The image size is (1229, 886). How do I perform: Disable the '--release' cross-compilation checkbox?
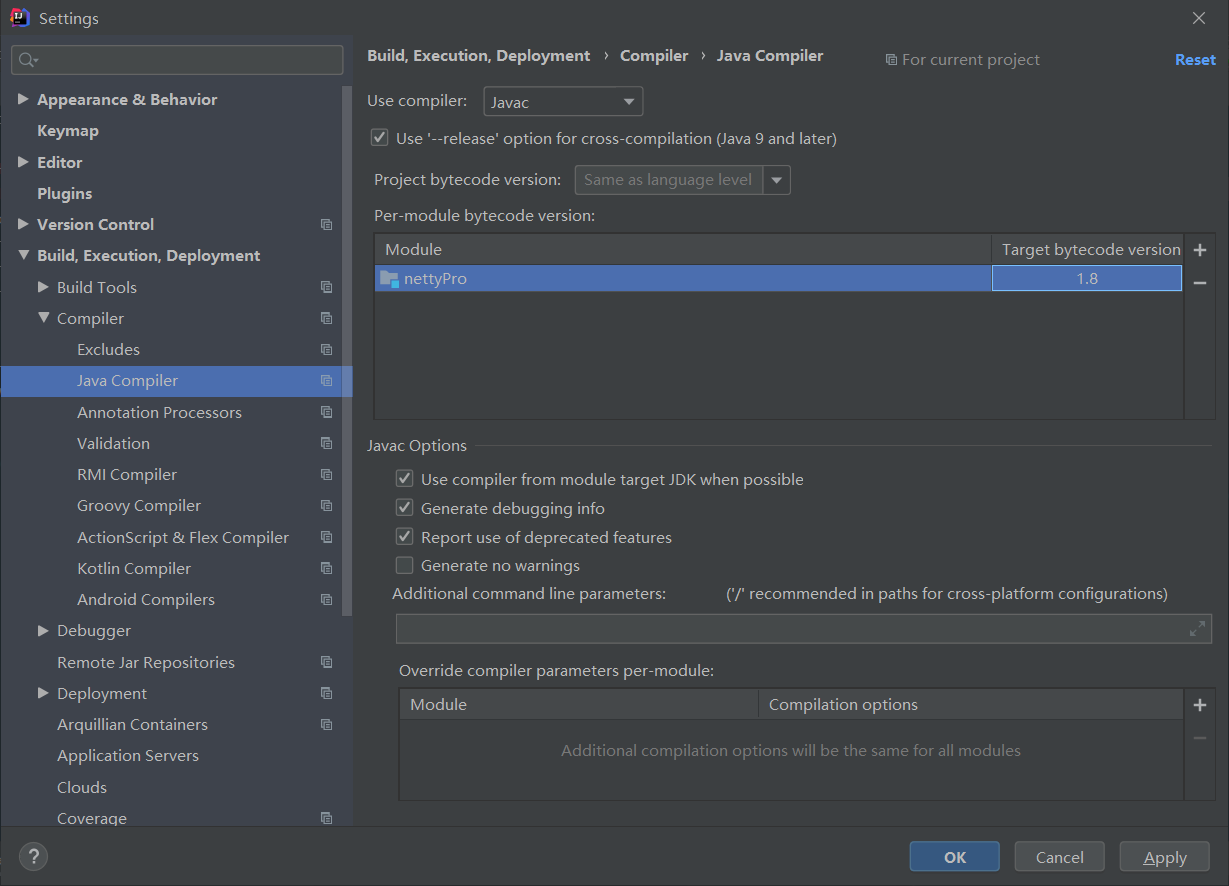[379, 138]
